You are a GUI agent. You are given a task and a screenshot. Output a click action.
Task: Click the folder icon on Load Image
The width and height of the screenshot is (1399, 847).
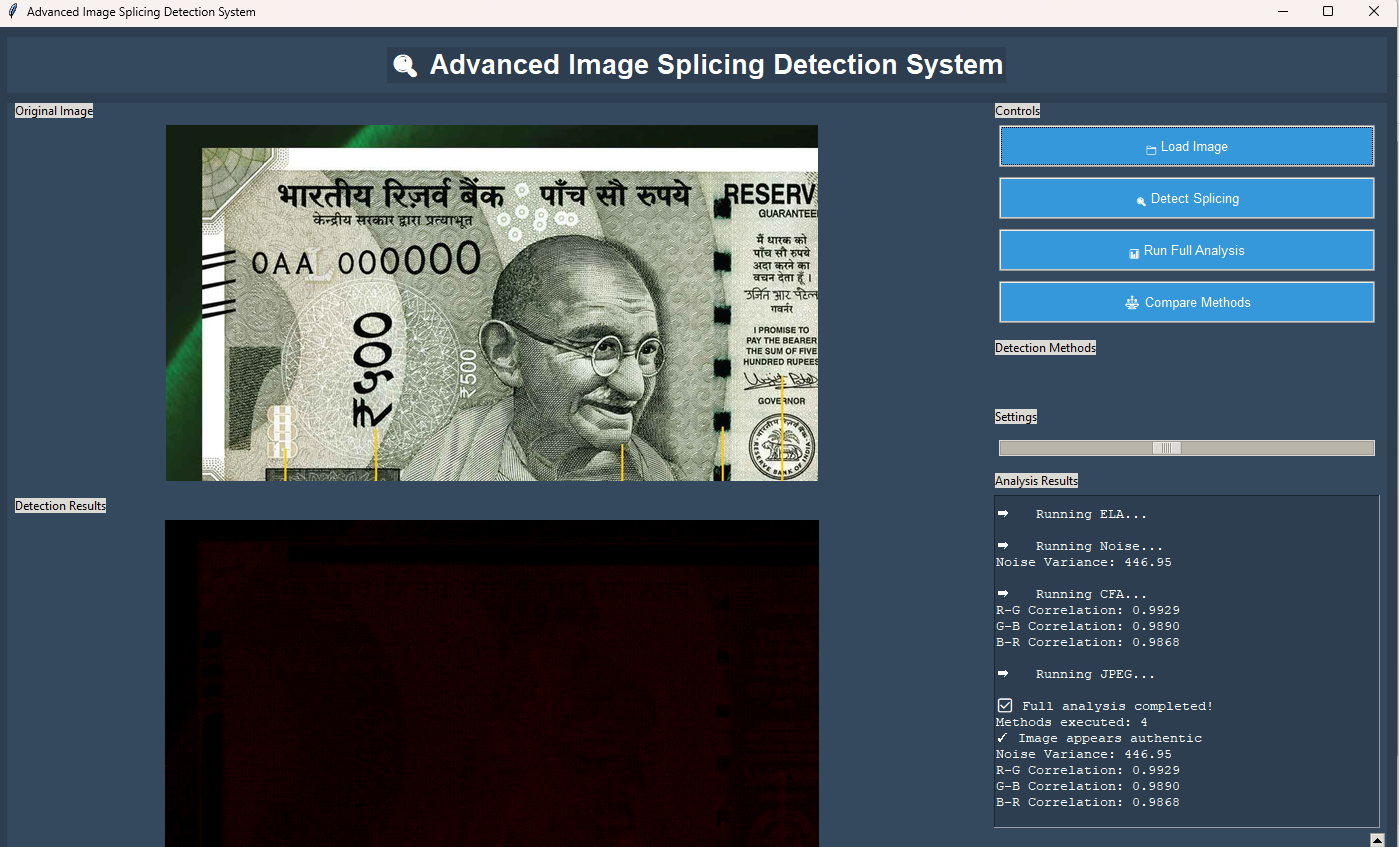(x=1151, y=148)
